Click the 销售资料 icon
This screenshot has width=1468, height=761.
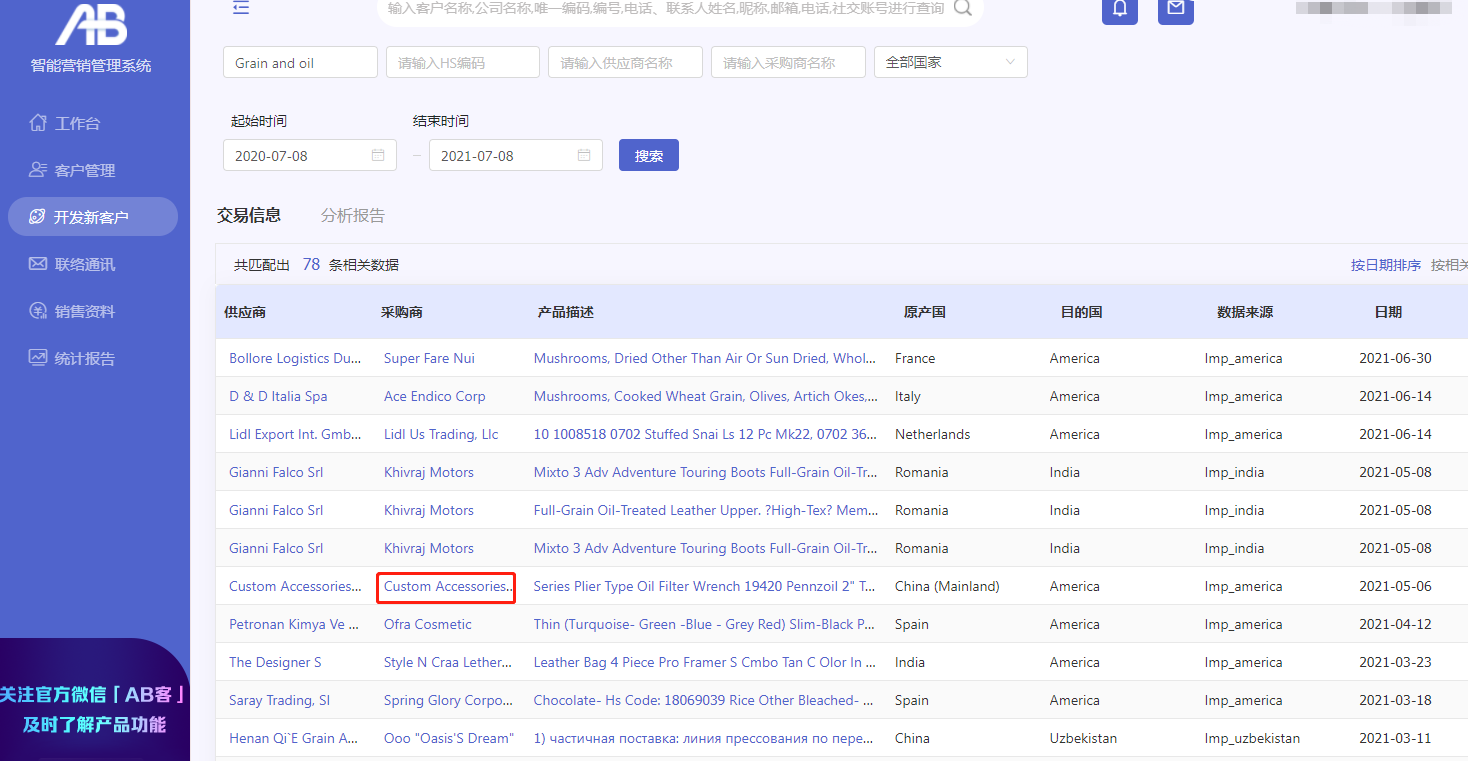tap(38, 311)
